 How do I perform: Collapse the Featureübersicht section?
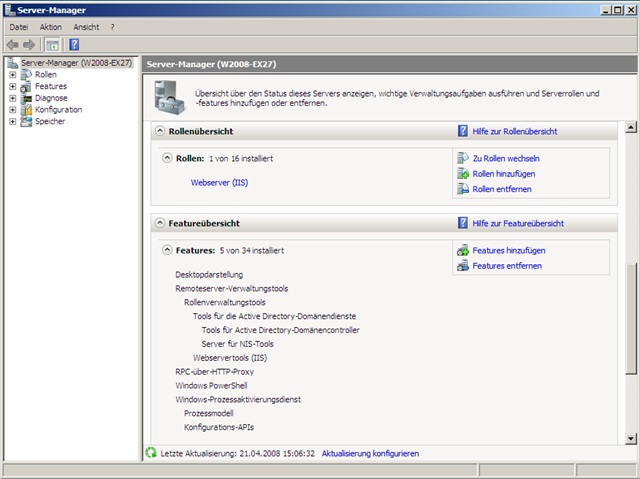[x=160, y=223]
